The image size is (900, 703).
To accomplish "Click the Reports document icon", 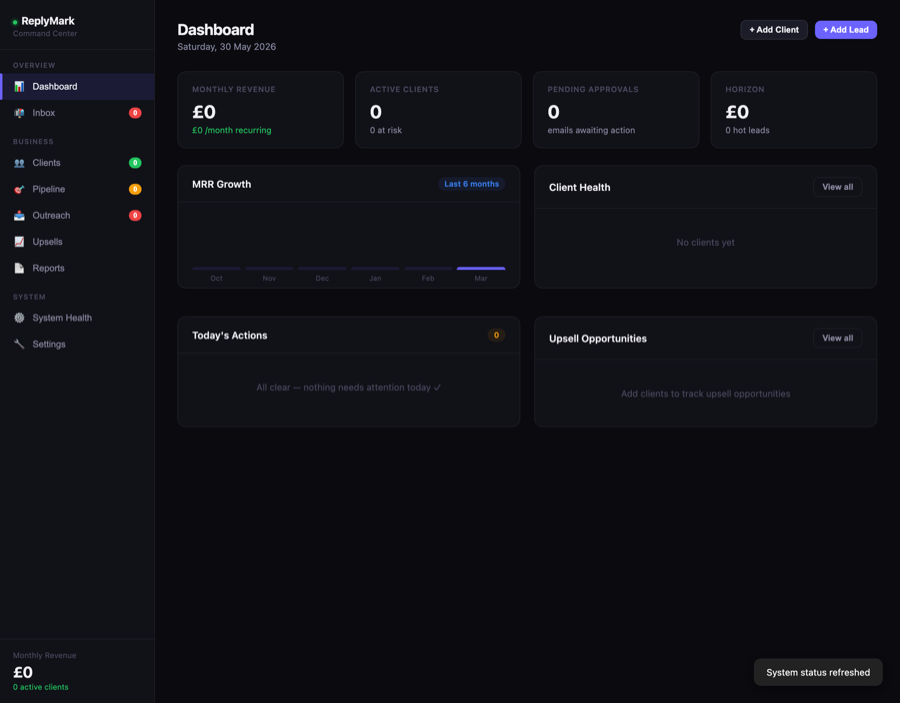I will (x=19, y=268).
